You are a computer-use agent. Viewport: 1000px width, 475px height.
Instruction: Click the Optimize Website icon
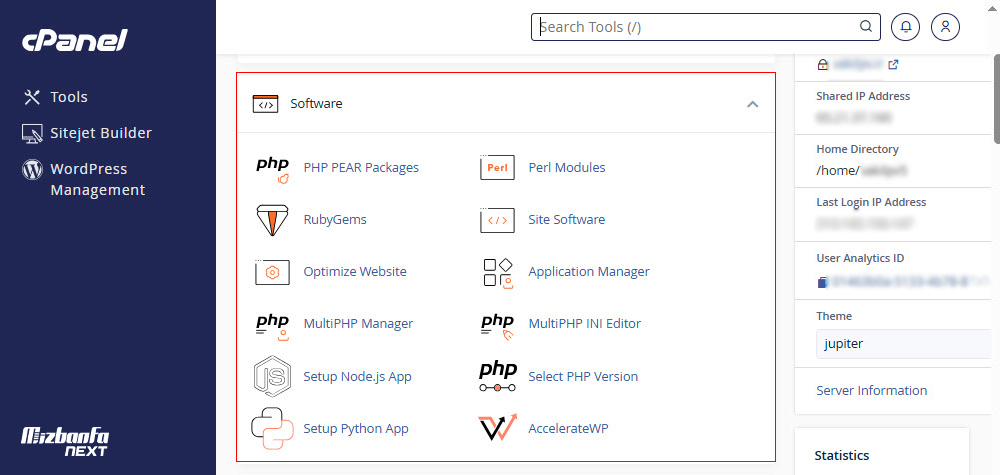[272, 272]
